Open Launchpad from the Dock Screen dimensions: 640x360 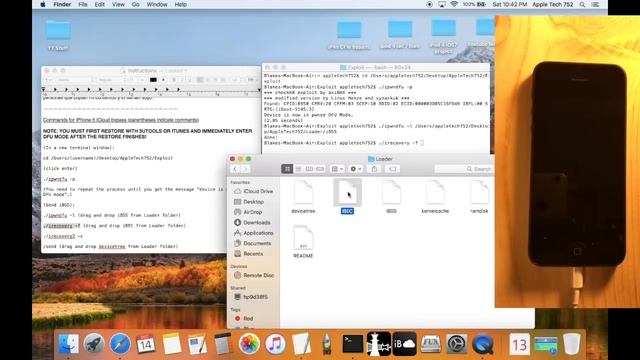[x=94, y=344]
